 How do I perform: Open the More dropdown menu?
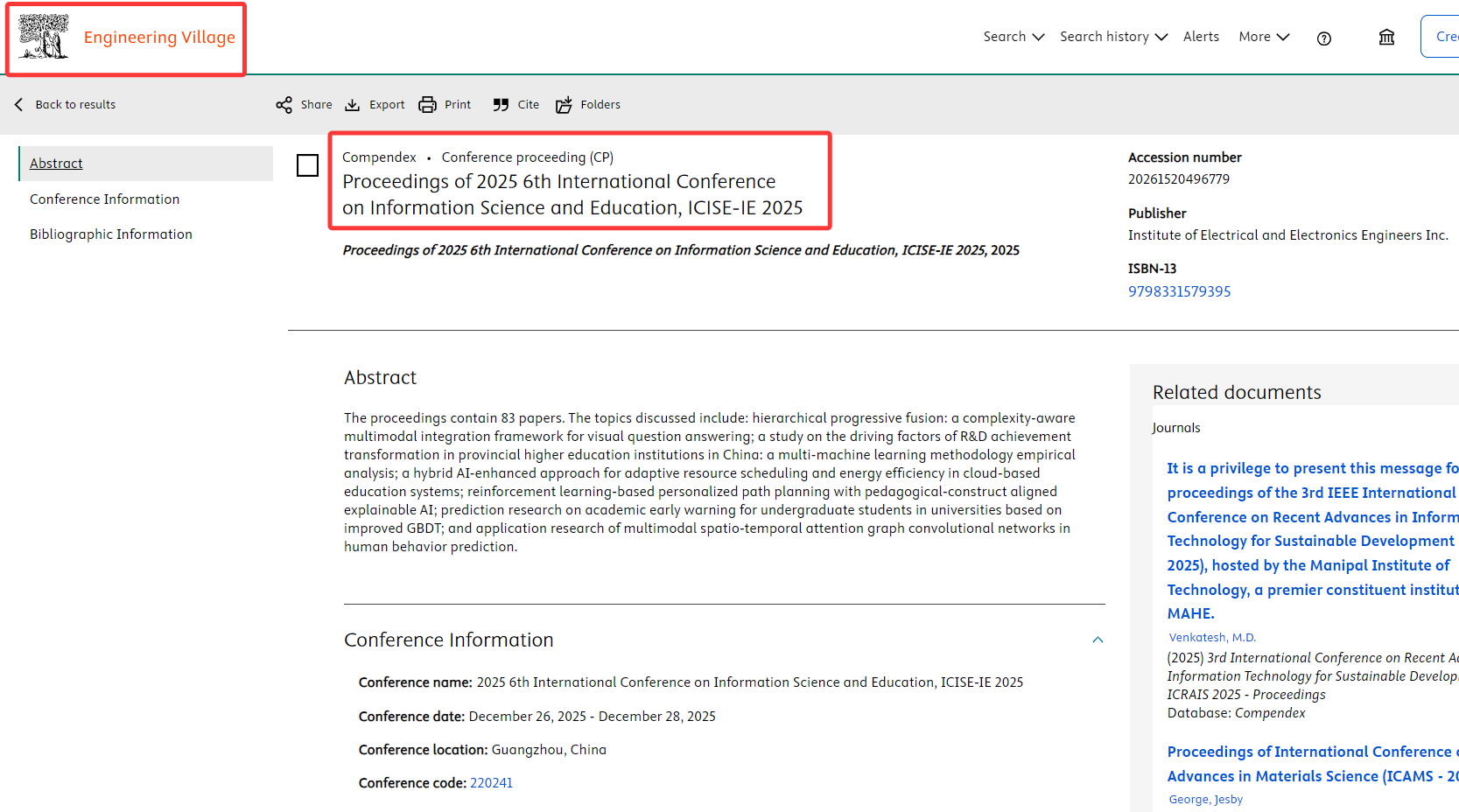1264,37
